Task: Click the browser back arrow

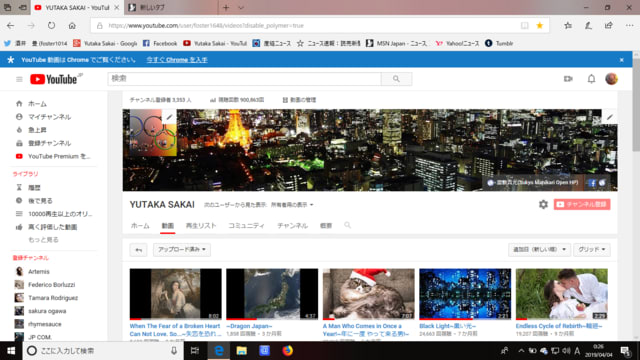Action: pos(11,25)
